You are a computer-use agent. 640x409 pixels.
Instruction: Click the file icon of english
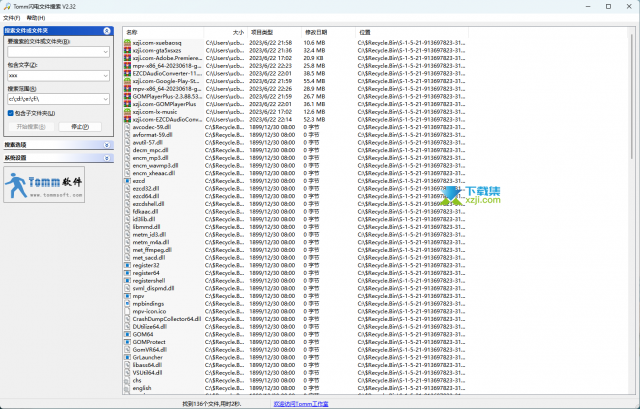pyautogui.click(x=127, y=388)
